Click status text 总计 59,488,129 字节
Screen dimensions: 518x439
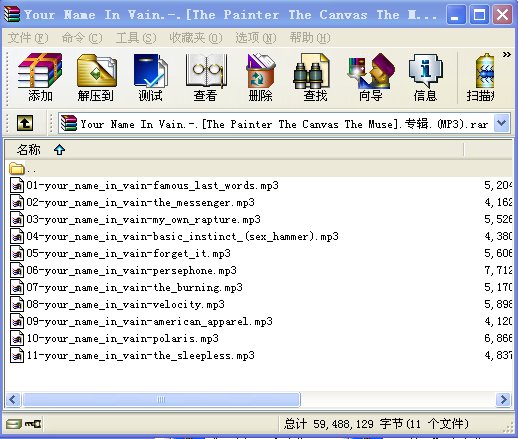[x=344, y=424]
